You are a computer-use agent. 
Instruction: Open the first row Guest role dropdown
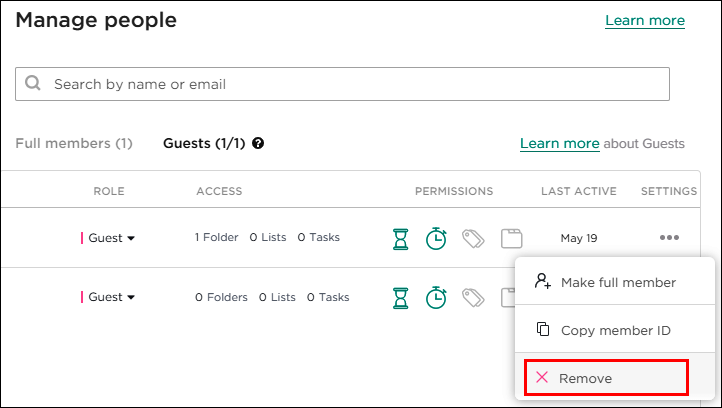tap(111, 238)
